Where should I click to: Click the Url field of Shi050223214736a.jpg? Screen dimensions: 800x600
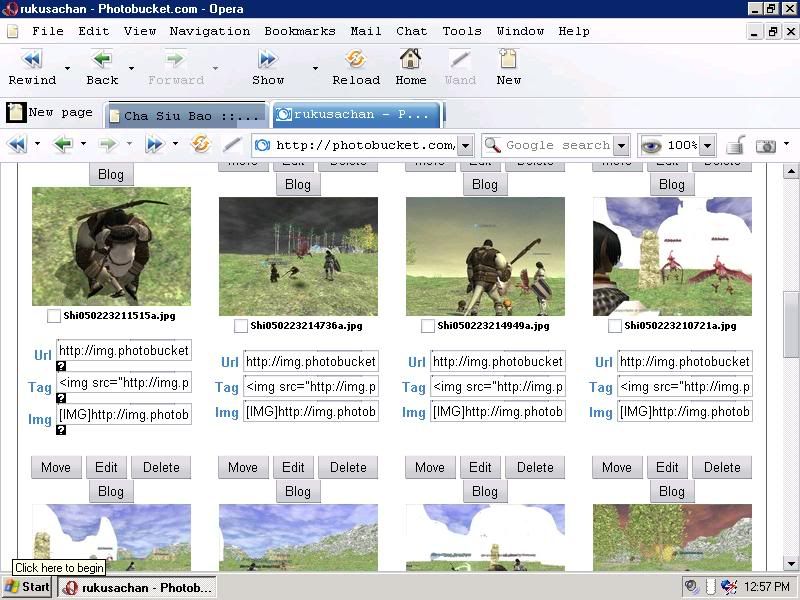pos(311,362)
